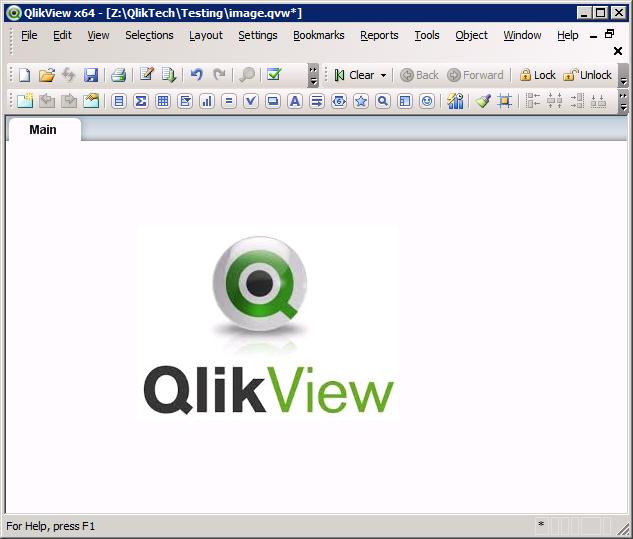Click the Sheet Properties icon
The width and height of the screenshot is (633, 539).
click(x=91, y=101)
